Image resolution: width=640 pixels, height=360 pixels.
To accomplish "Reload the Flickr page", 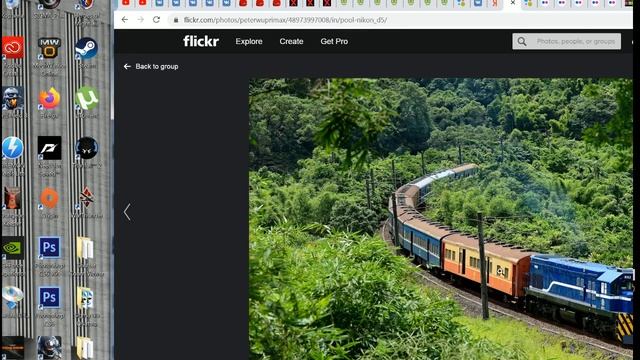I will (156, 20).
